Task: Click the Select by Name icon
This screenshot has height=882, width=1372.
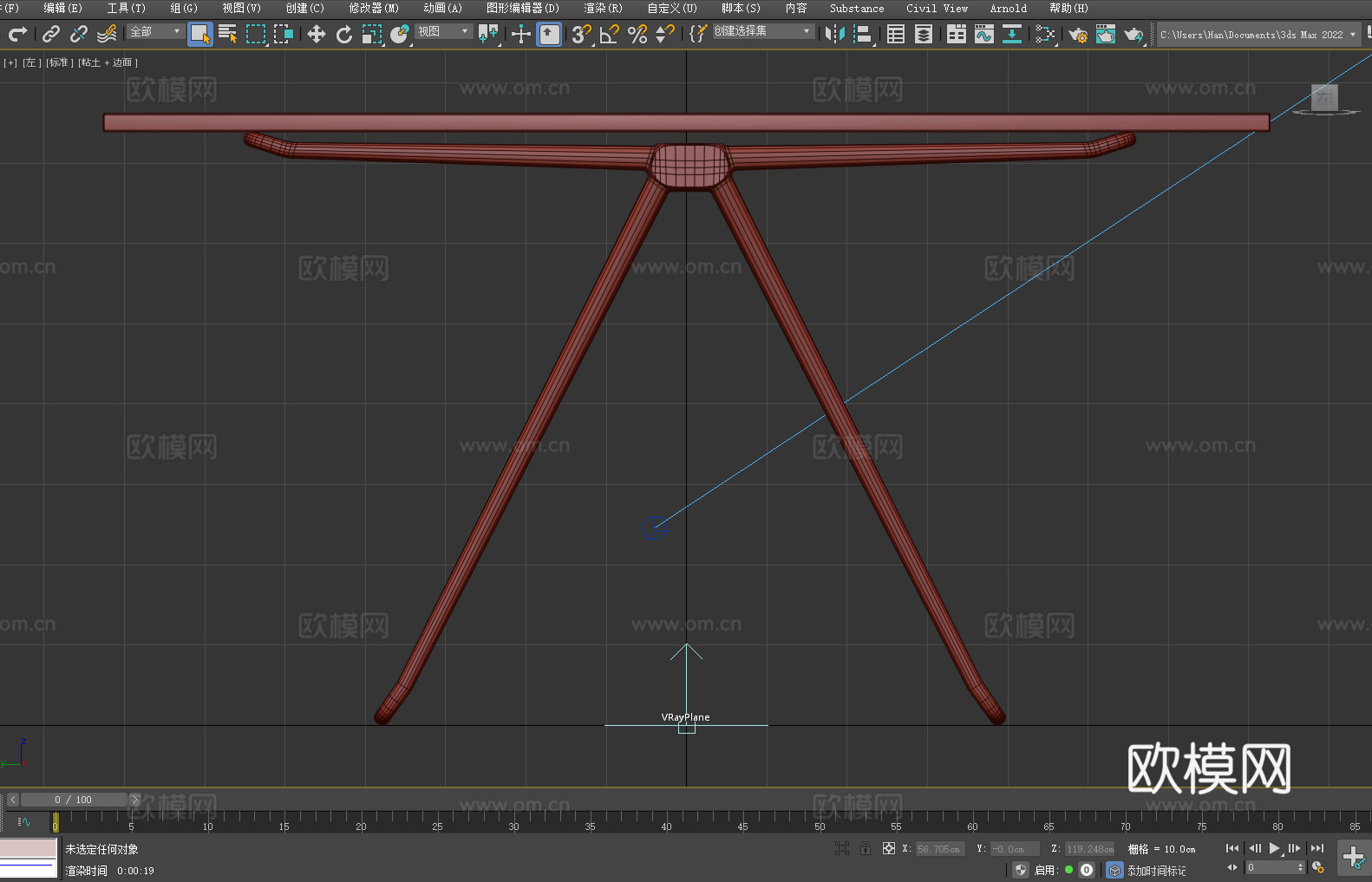Action: pos(227,34)
